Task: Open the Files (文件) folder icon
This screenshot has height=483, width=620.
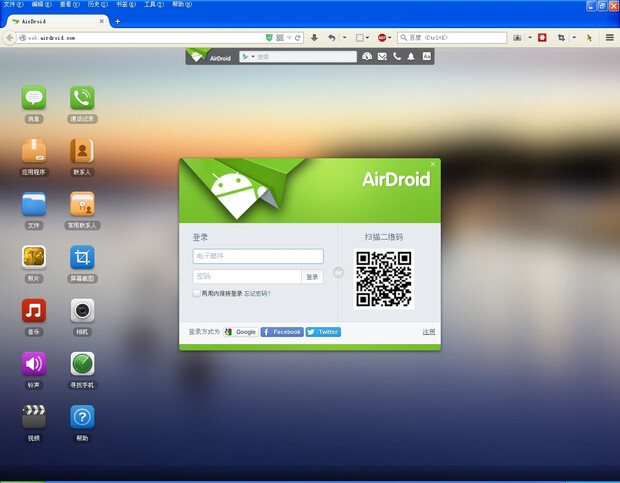Action: pyautogui.click(x=34, y=205)
